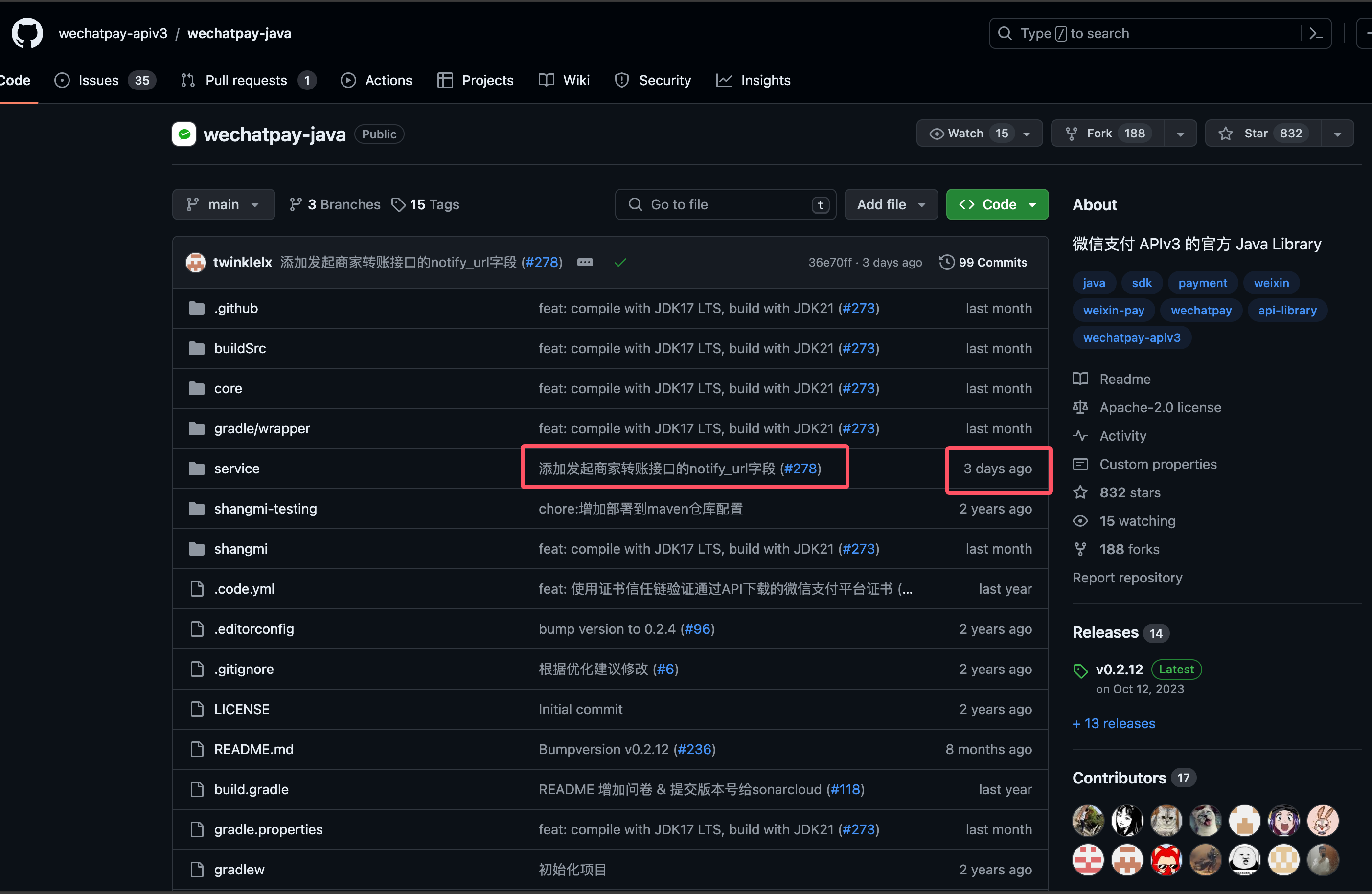Expand commit message ellipsis button
Image resolution: width=1372 pixels, height=894 pixels.
point(585,262)
